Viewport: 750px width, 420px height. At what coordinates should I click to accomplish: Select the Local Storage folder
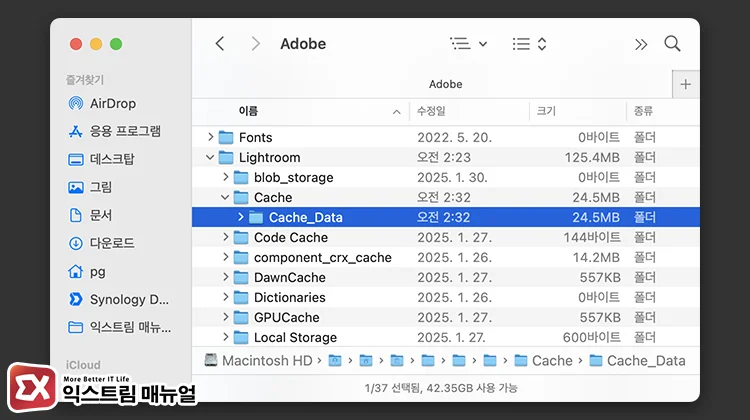click(445, 337)
